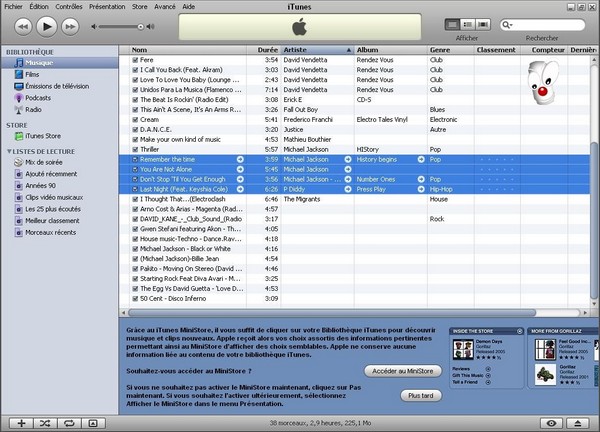Open the Présentation menu
This screenshot has height=432, width=600.
pyautogui.click(x=107, y=7)
